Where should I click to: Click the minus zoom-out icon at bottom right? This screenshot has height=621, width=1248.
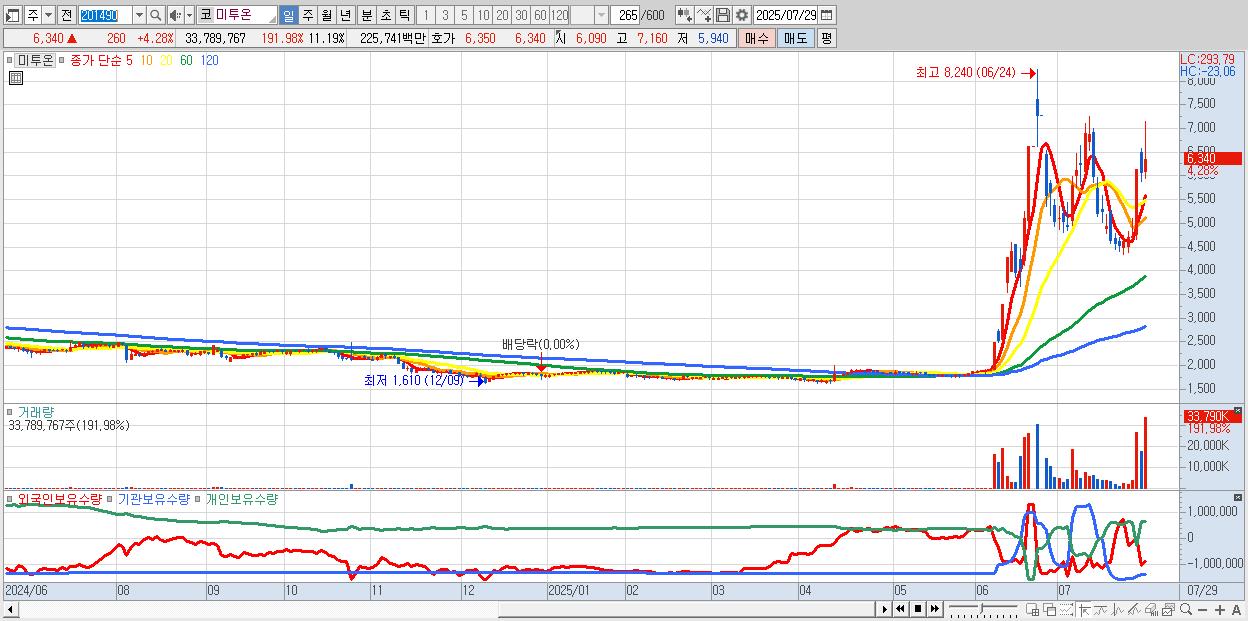1203,610
